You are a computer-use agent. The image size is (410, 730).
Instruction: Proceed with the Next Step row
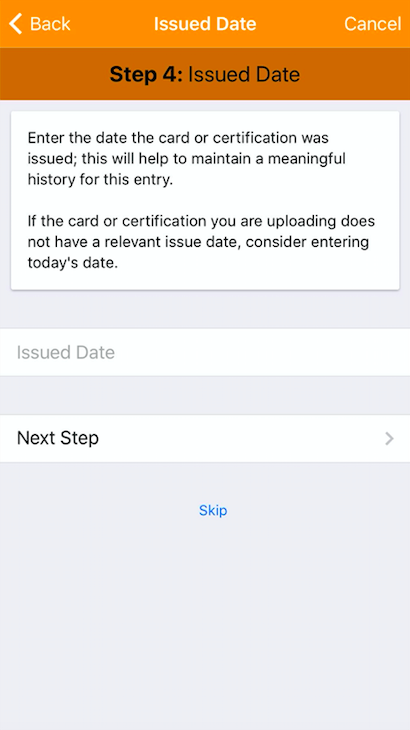205,439
